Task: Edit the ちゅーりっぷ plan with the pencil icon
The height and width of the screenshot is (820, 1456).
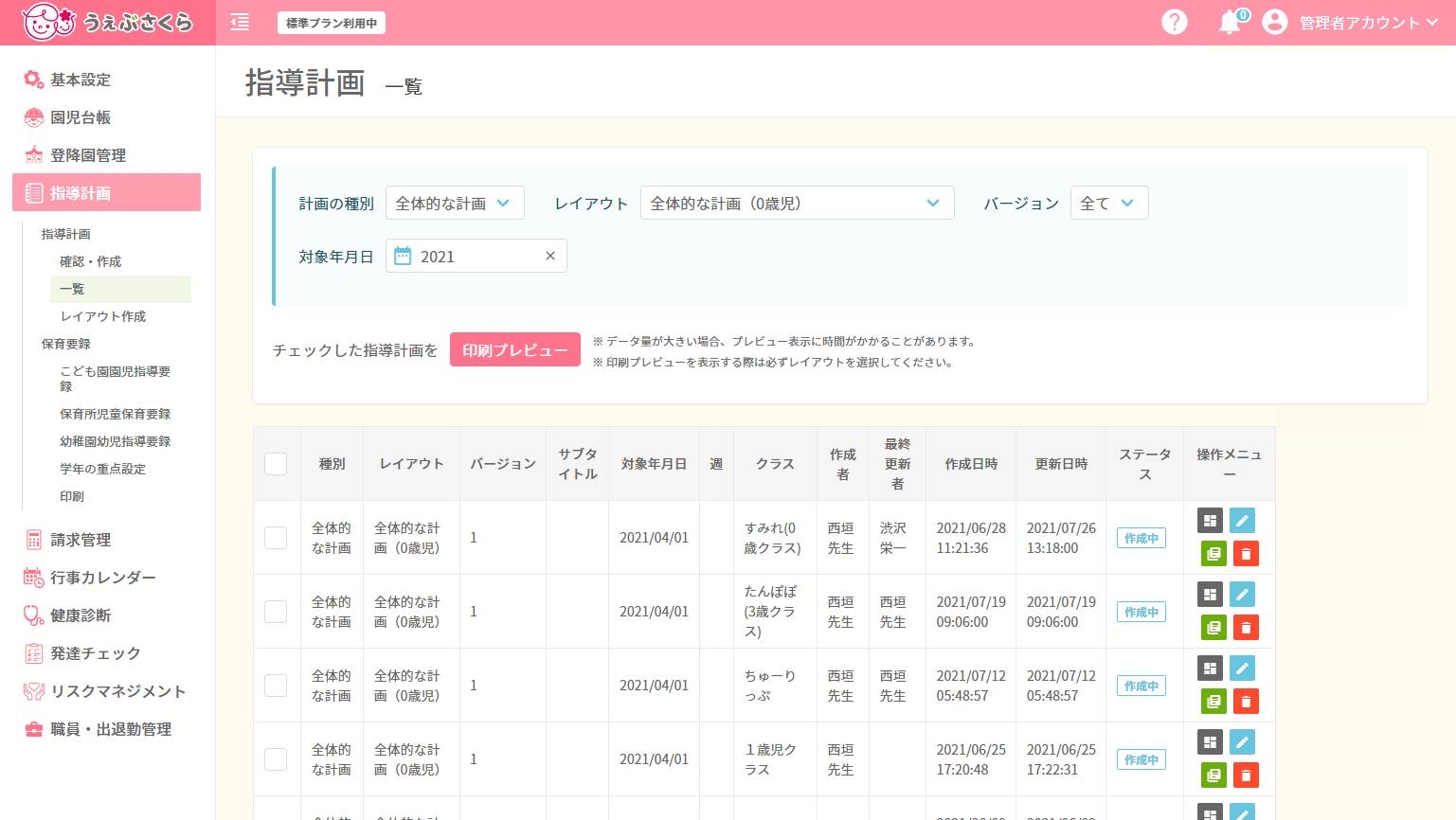Action: pyautogui.click(x=1242, y=668)
